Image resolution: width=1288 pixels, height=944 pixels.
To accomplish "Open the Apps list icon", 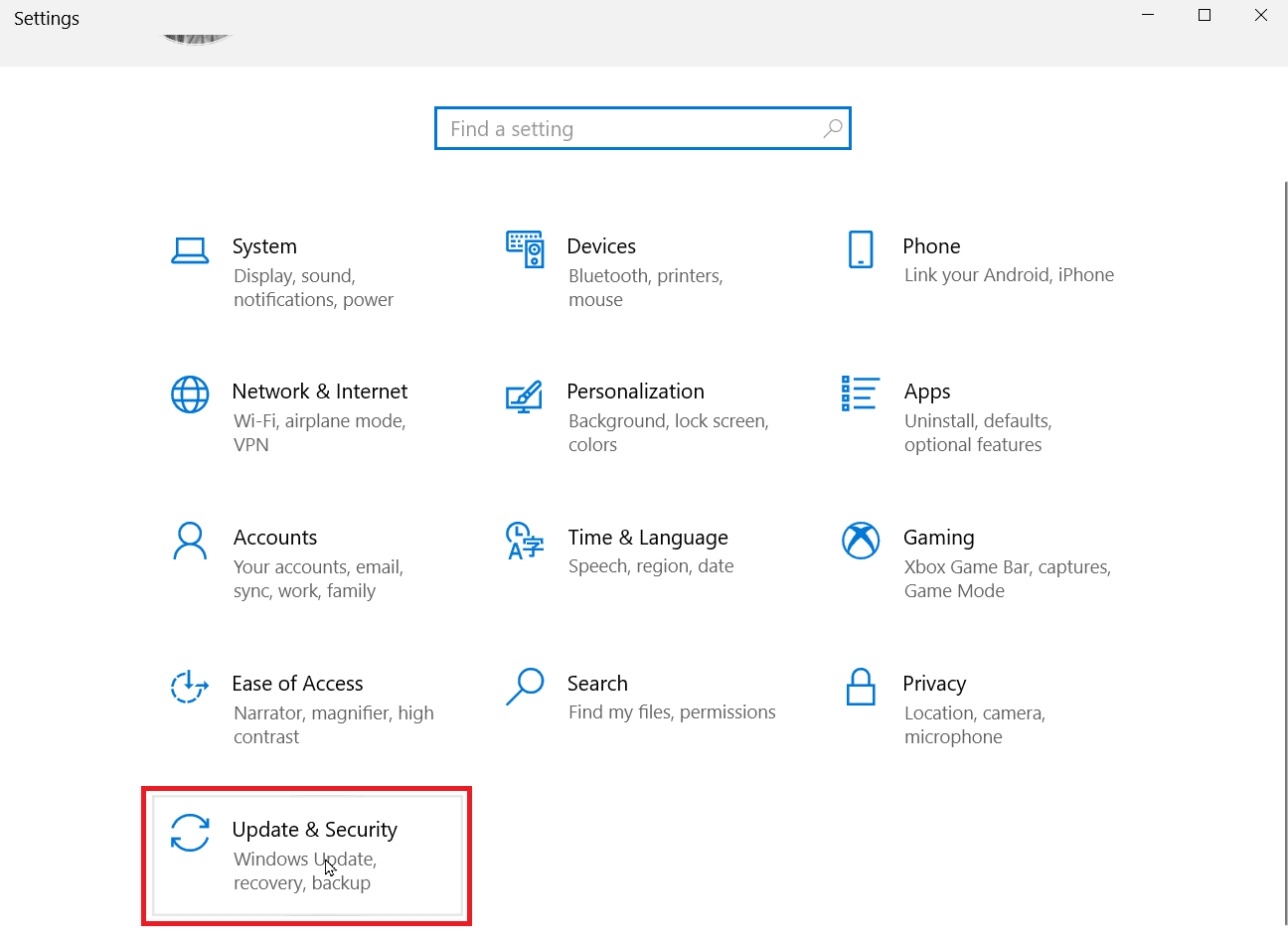I will pos(861,393).
